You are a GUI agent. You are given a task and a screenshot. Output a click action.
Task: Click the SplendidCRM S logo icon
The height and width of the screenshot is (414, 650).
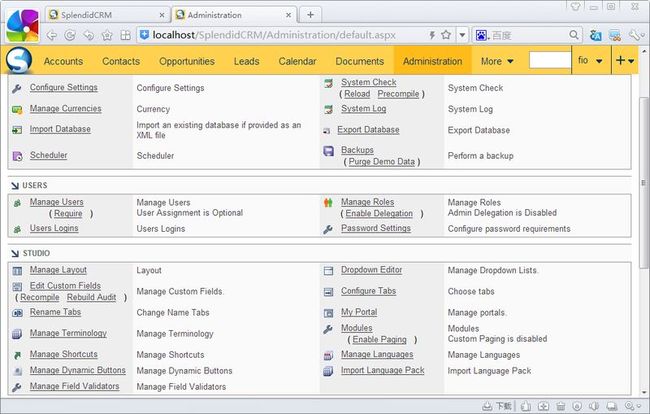pos(19,61)
